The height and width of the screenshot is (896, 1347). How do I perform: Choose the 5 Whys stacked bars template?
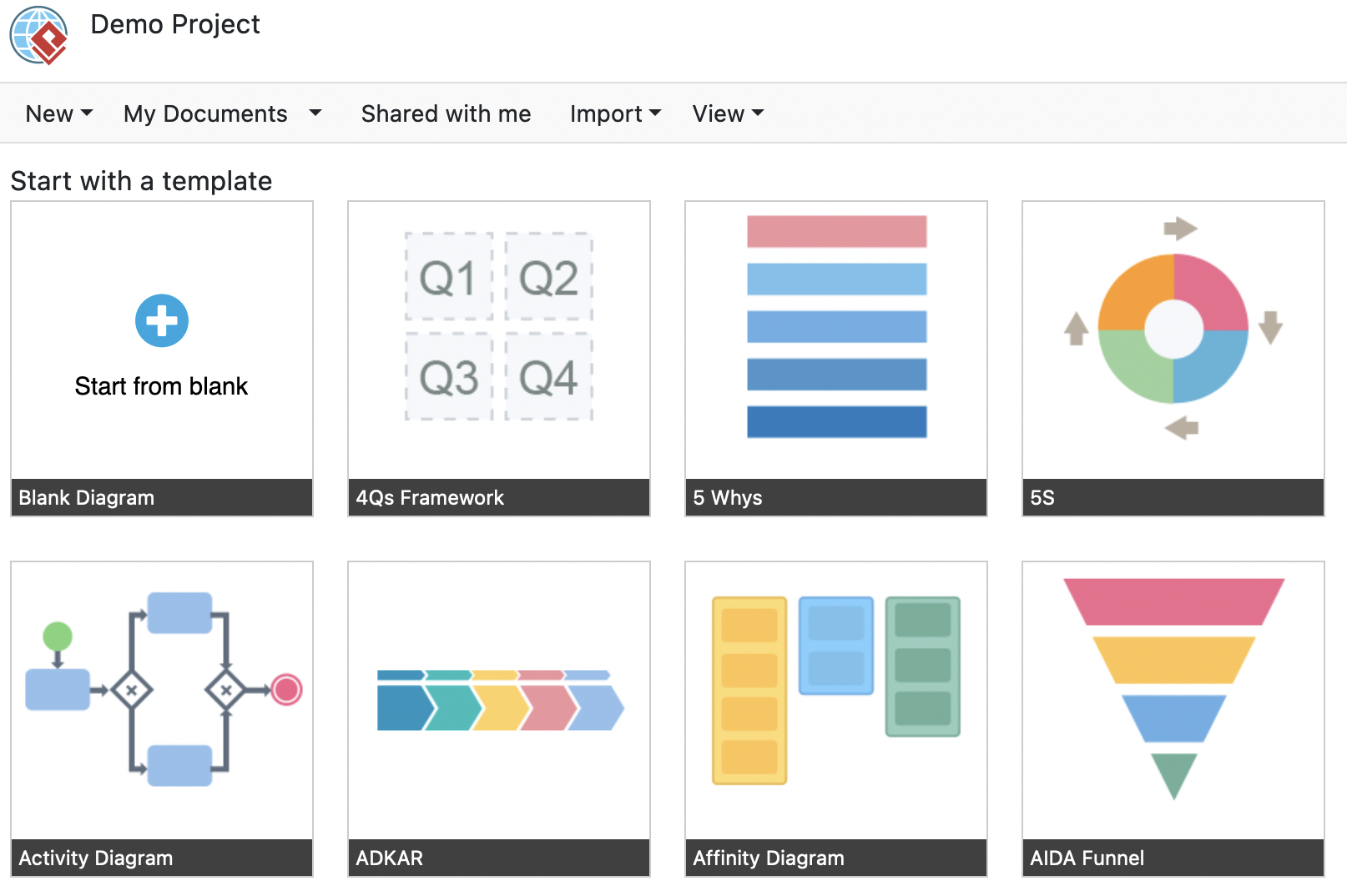(836, 326)
